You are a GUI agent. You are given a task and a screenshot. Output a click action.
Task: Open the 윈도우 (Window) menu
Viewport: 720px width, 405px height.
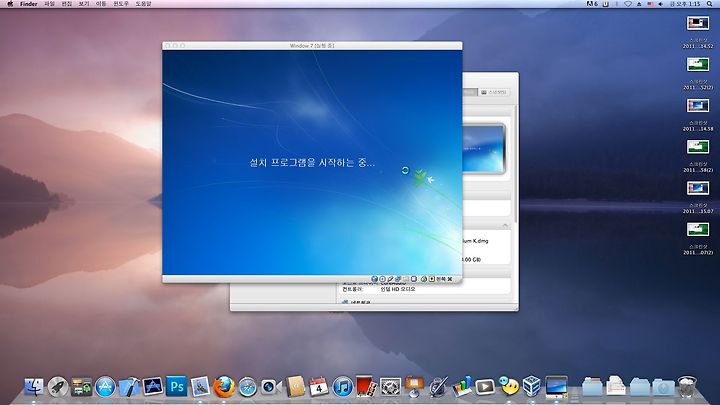pos(121,4)
